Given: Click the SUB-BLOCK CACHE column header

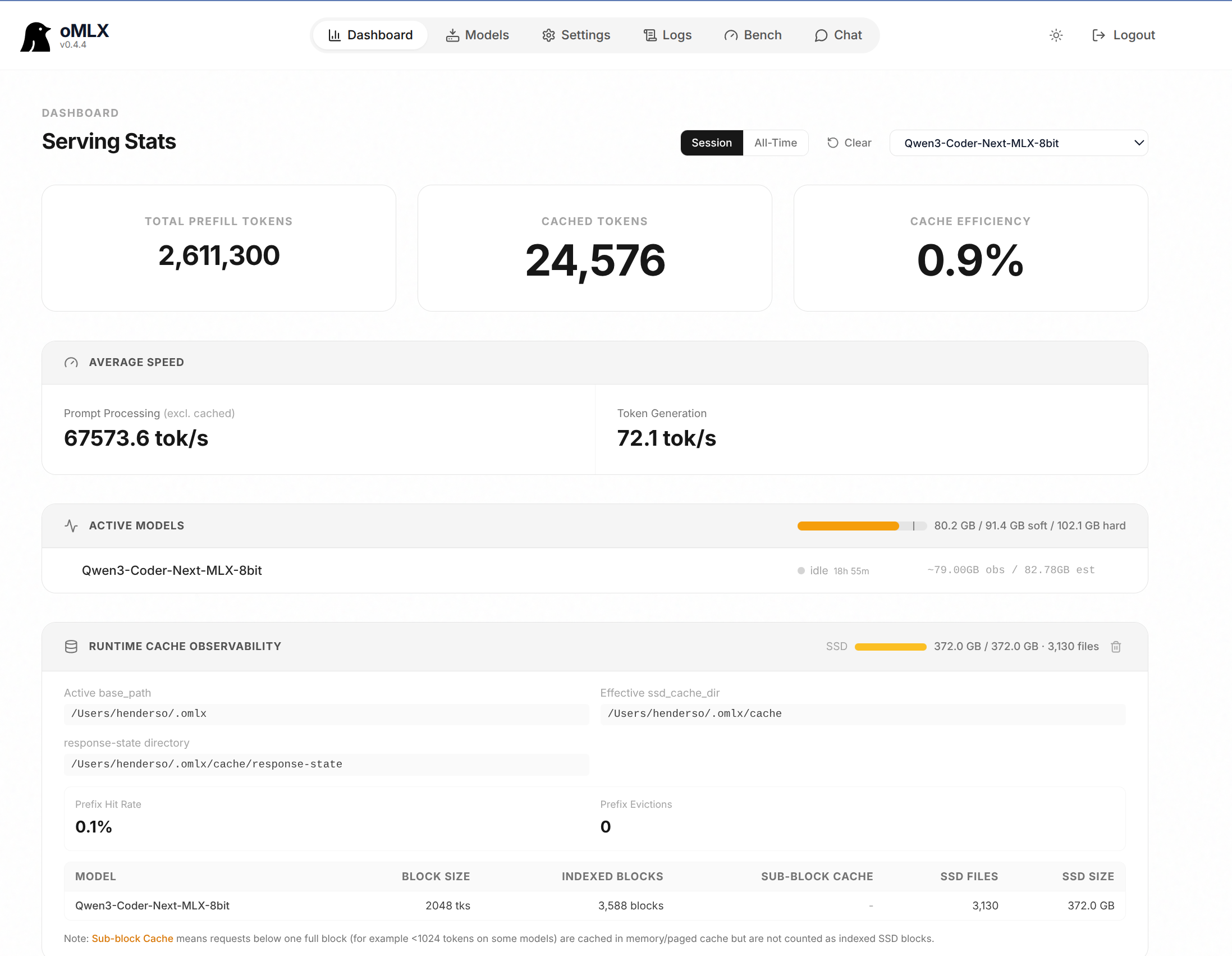Looking at the screenshot, I should tap(817, 876).
